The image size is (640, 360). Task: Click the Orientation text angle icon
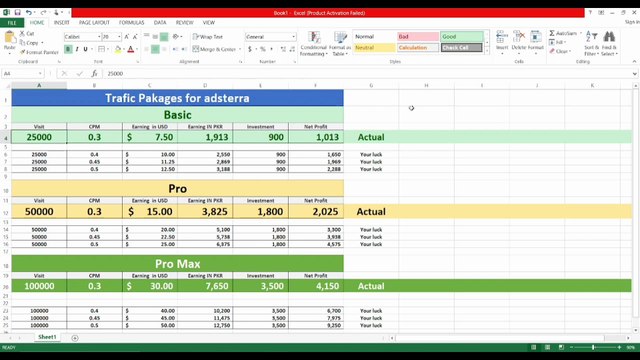[x=176, y=37]
